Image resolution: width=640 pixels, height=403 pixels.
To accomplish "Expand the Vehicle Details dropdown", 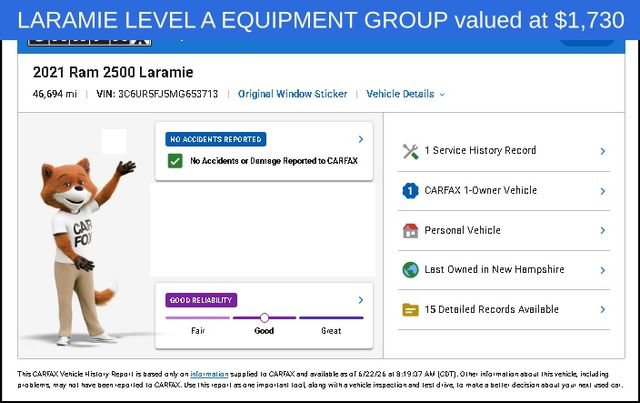I will pyautogui.click(x=405, y=94).
